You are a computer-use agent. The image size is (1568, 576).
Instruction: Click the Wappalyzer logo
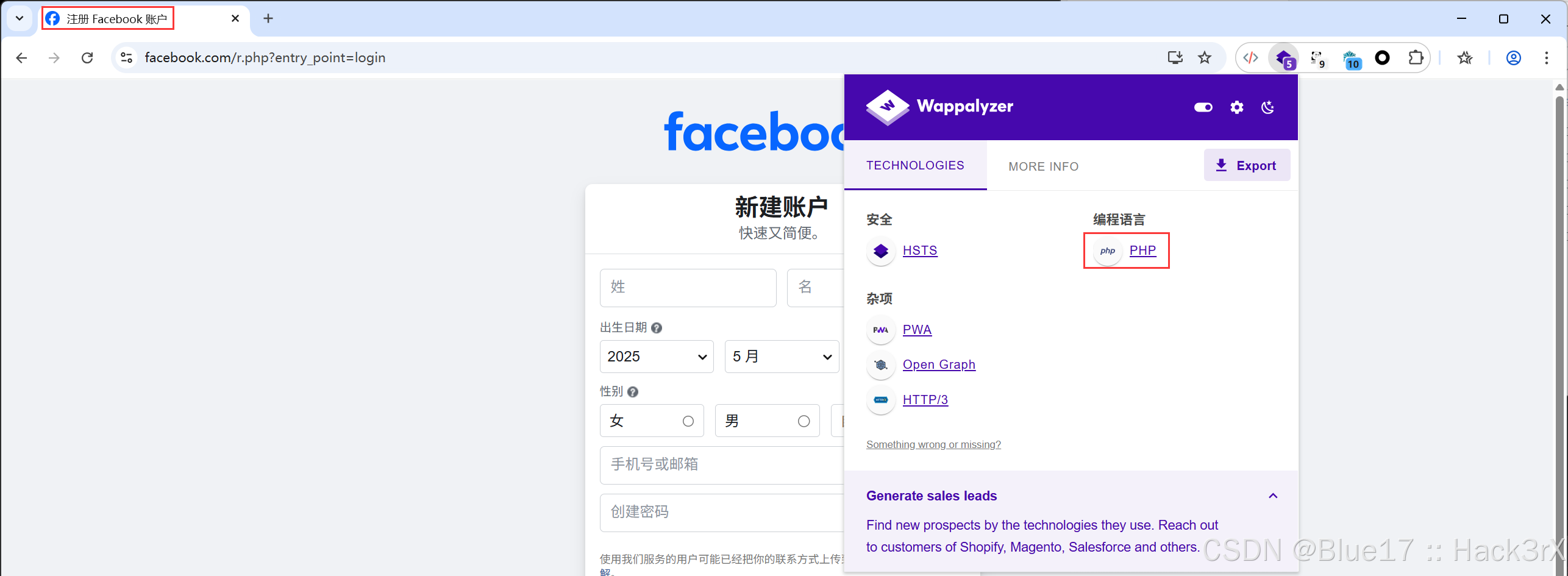tap(939, 107)
